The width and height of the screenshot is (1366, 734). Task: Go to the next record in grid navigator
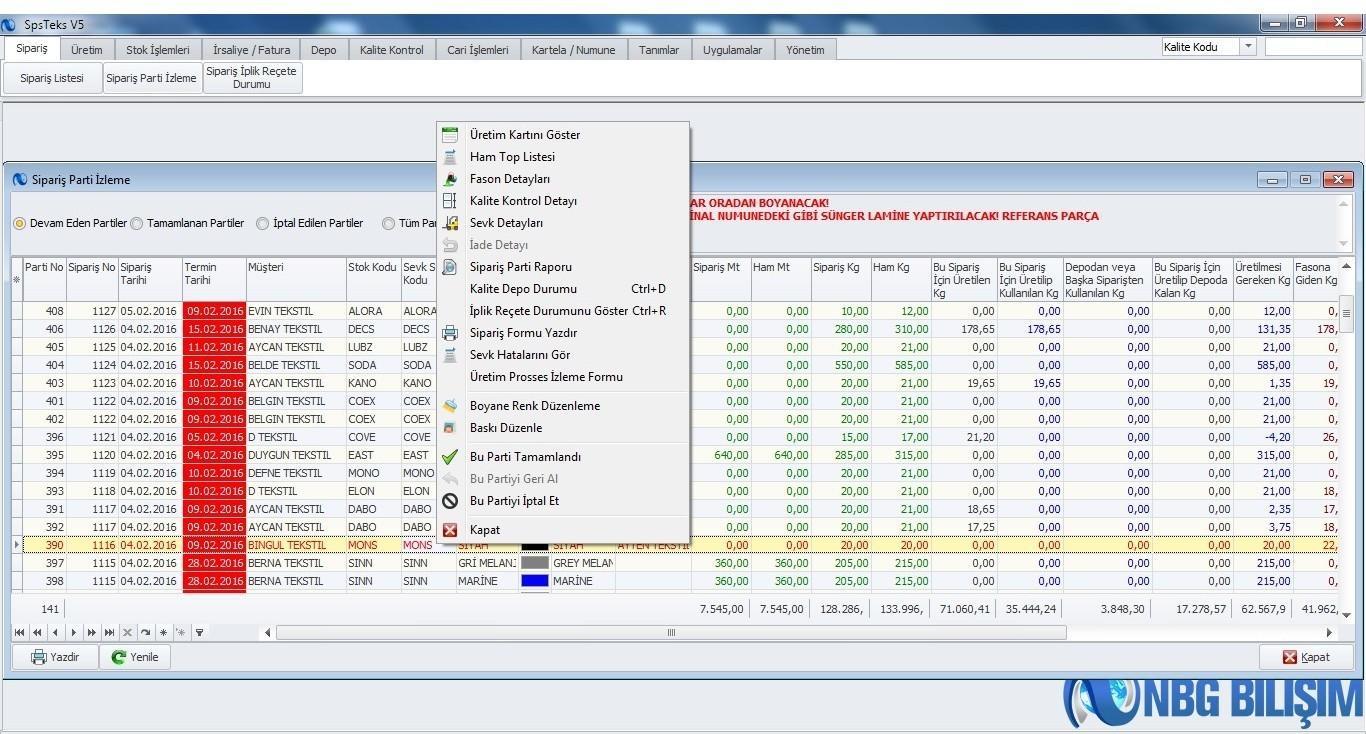pos(73,632)
